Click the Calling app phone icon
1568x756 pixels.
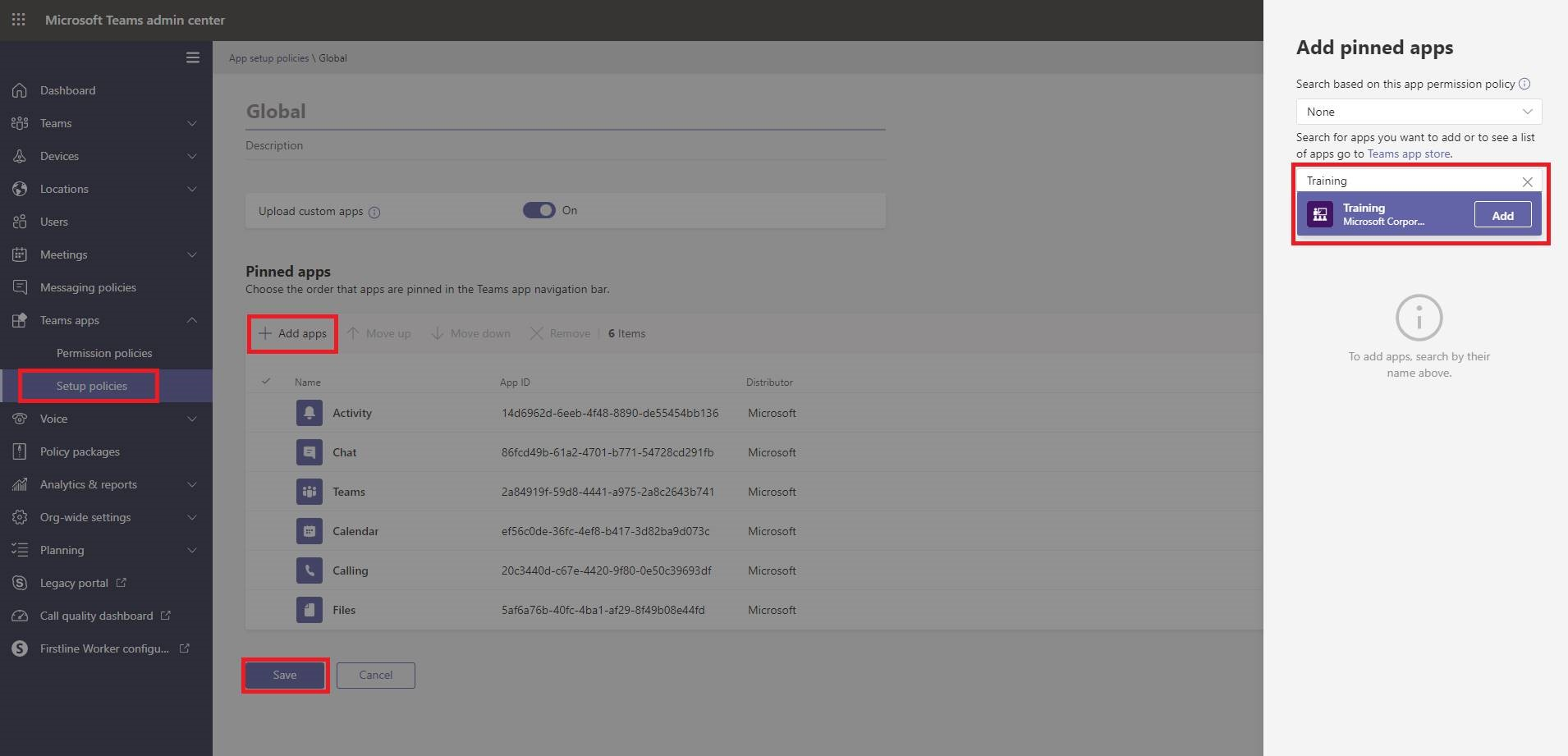309,570
